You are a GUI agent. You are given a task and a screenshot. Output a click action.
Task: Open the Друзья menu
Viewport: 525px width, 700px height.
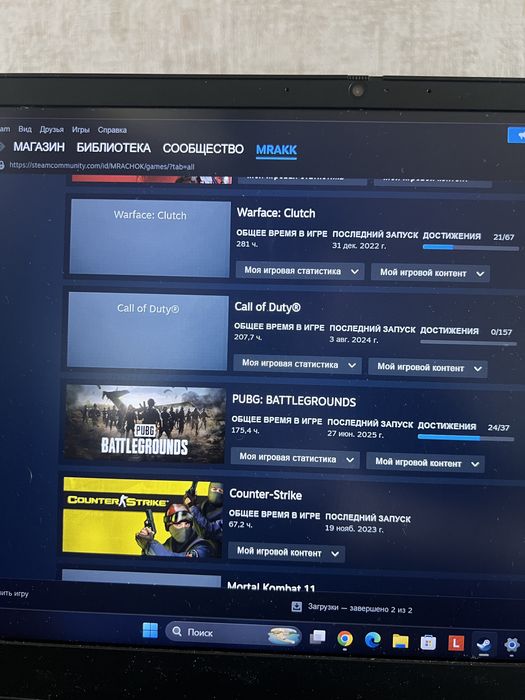point(52,129)
